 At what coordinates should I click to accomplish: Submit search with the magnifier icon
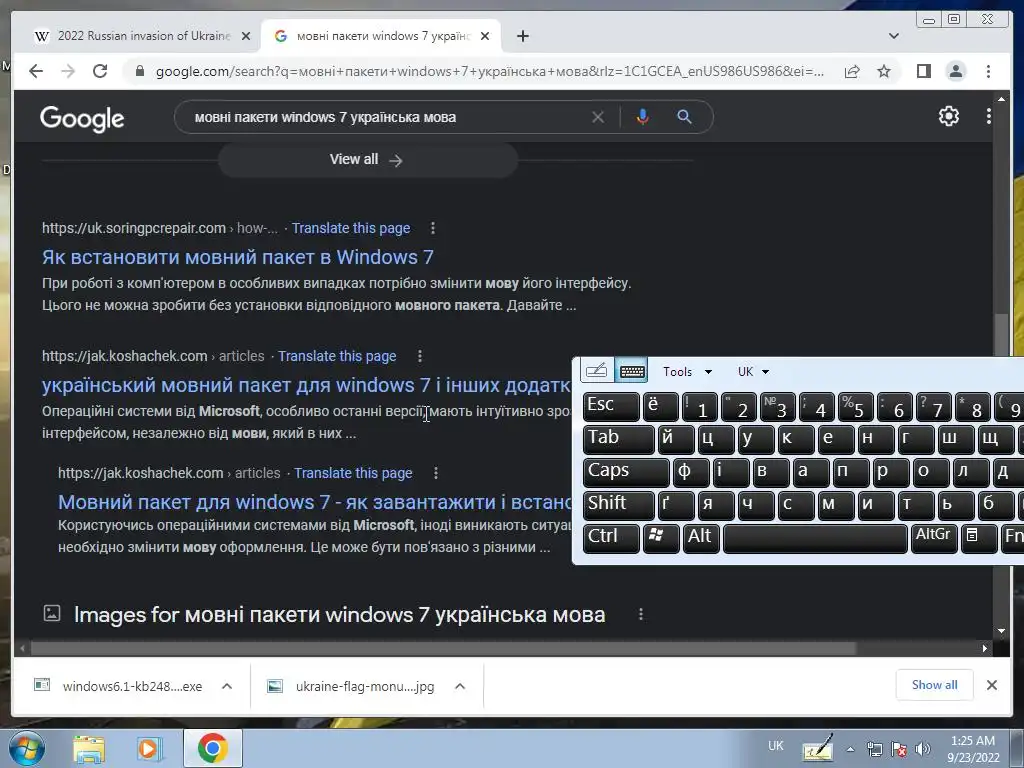[684, 117]
